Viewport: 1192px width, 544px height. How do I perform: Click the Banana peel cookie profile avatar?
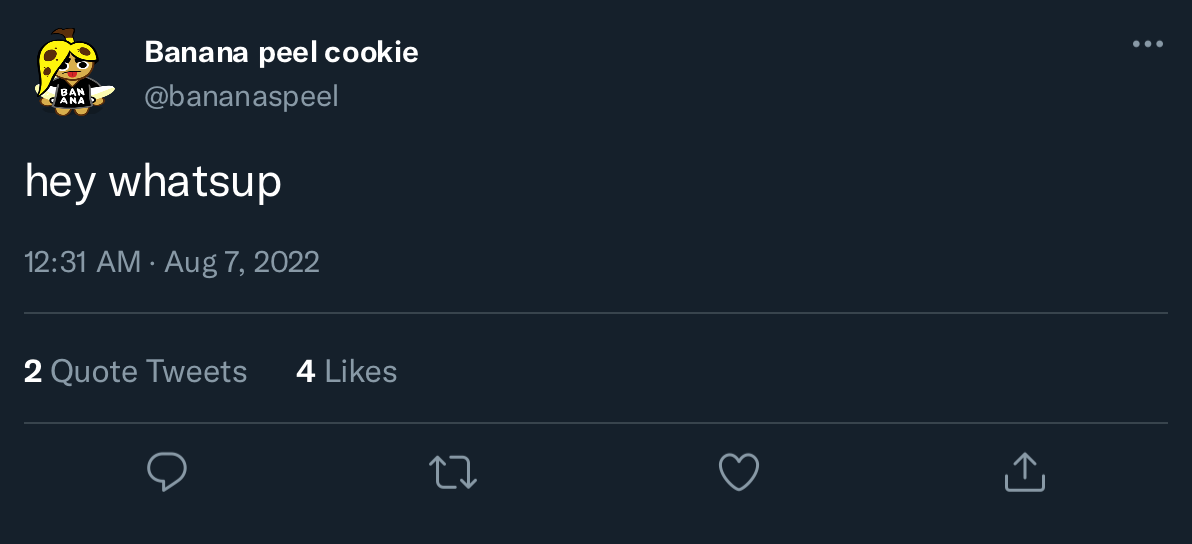click(70, 73)
